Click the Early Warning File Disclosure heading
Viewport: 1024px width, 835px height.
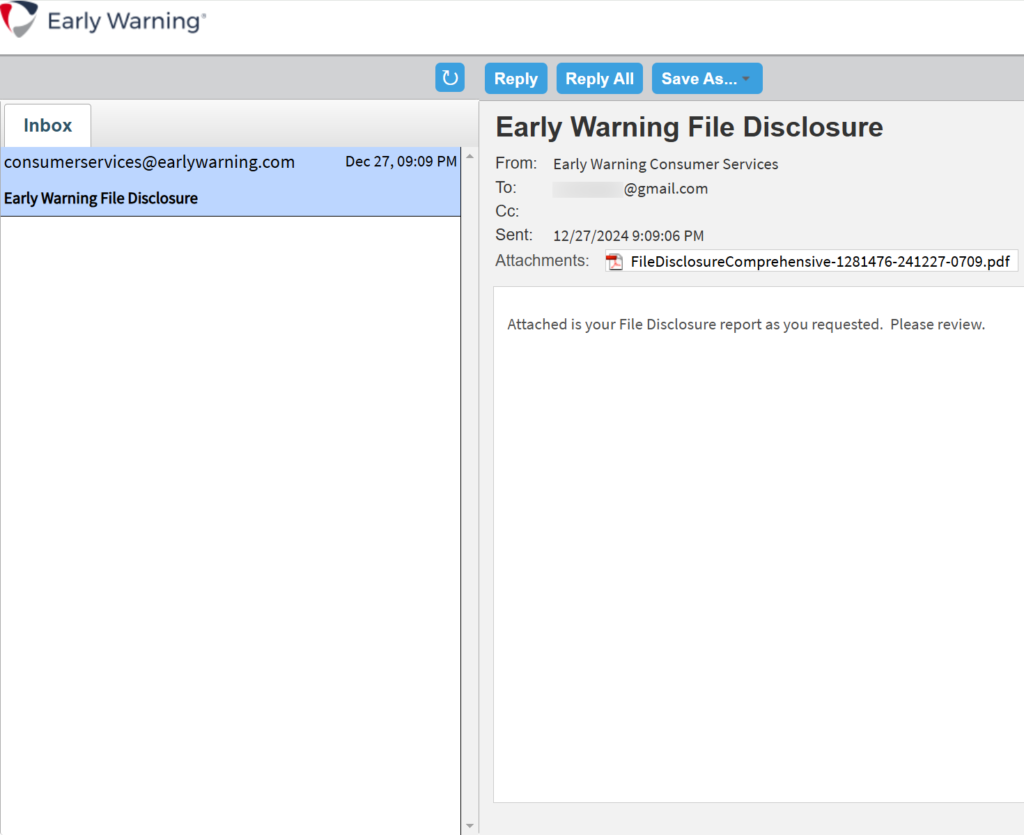pyautogui.click(x=689, y=127)
